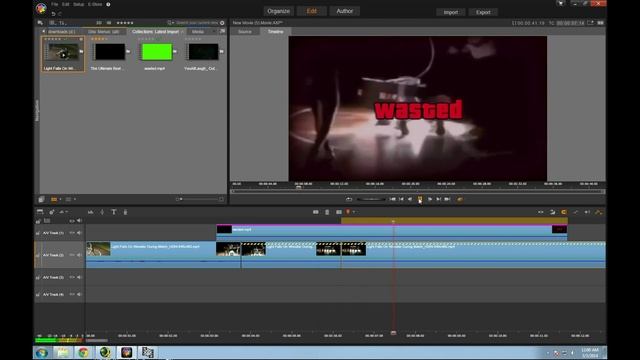
Task: Mute audio on A/V Track (3)
Action: pyautogui.click(x=79, y=278)
